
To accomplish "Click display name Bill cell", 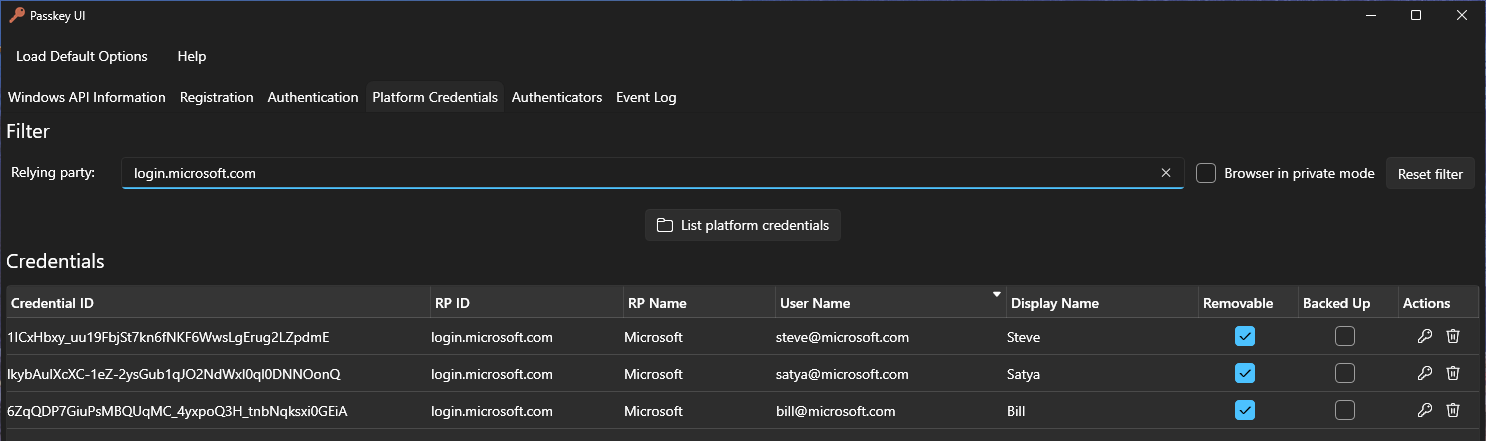I will coord(1017,411).
